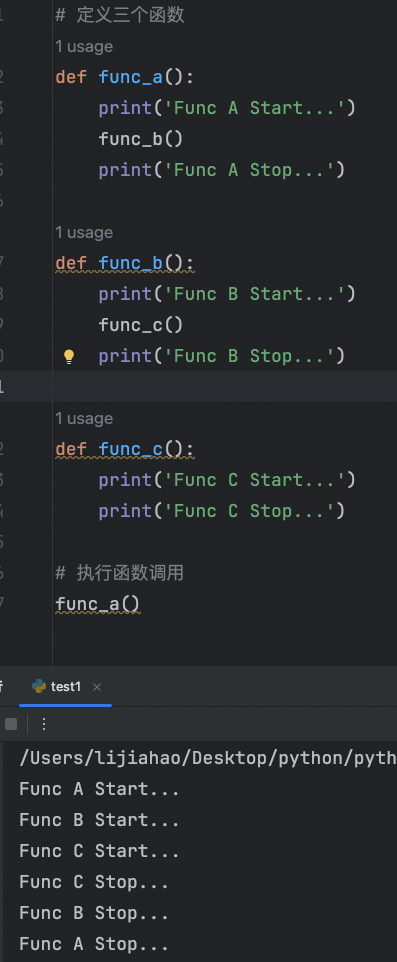Close the test1 run tab
The width and height of the screenshot is (397, 962).
(96, 687)
